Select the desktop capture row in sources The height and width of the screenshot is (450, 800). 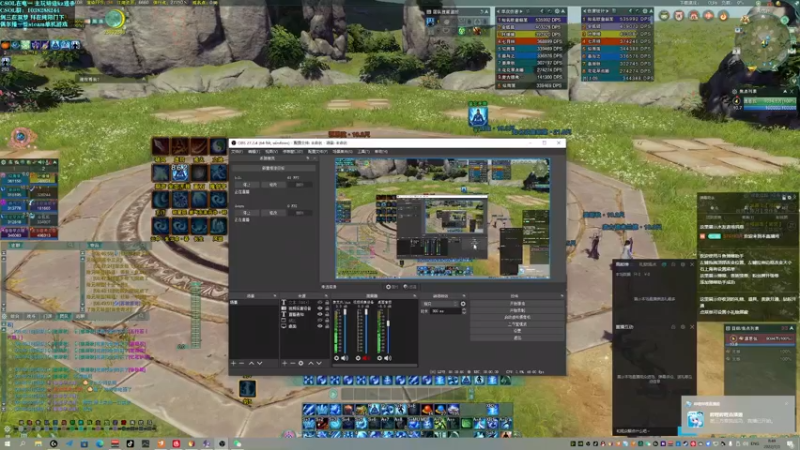click(306, 326)
